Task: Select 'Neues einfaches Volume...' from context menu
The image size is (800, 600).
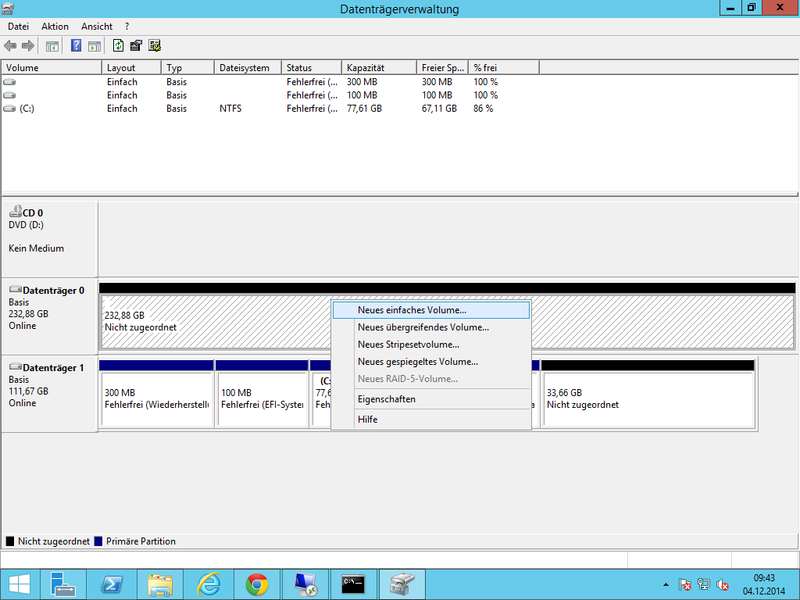Action: (x=411, y=310)
